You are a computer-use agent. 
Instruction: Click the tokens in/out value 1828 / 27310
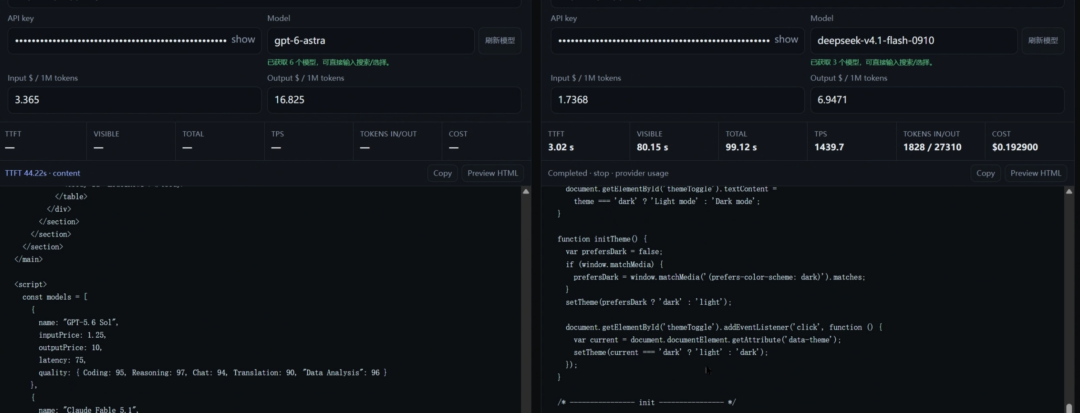tap(932, 147)
